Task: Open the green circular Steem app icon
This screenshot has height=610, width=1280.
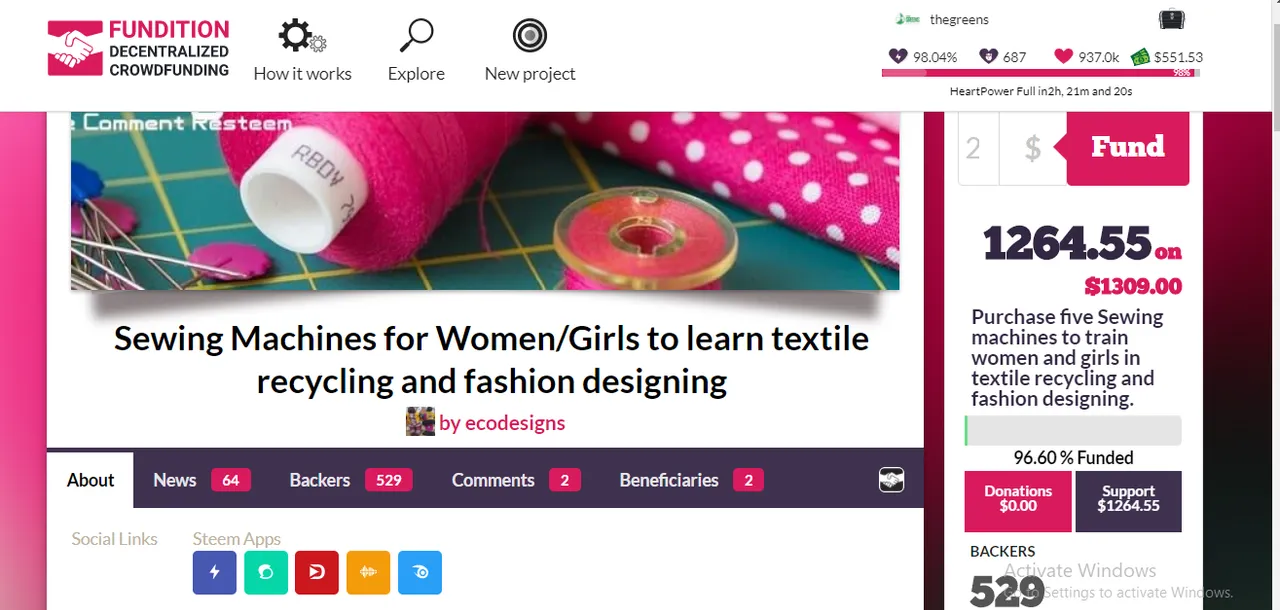Action: pos(266,573)
